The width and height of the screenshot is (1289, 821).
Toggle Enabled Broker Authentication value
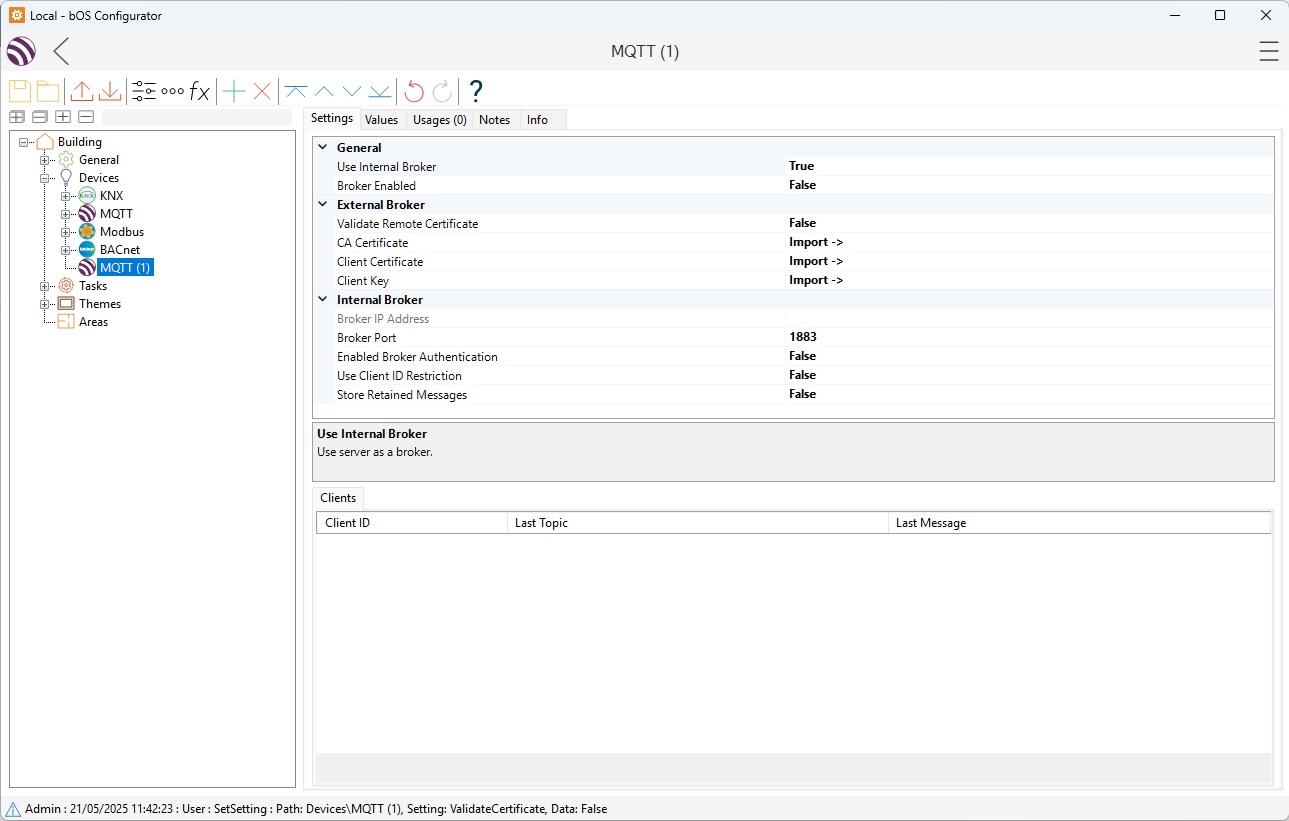pos(802,356)
